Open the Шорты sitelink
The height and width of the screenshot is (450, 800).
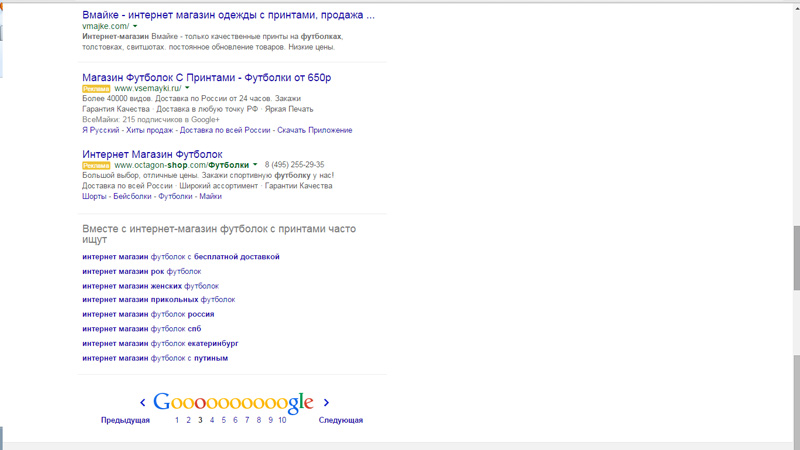[94, 196]
